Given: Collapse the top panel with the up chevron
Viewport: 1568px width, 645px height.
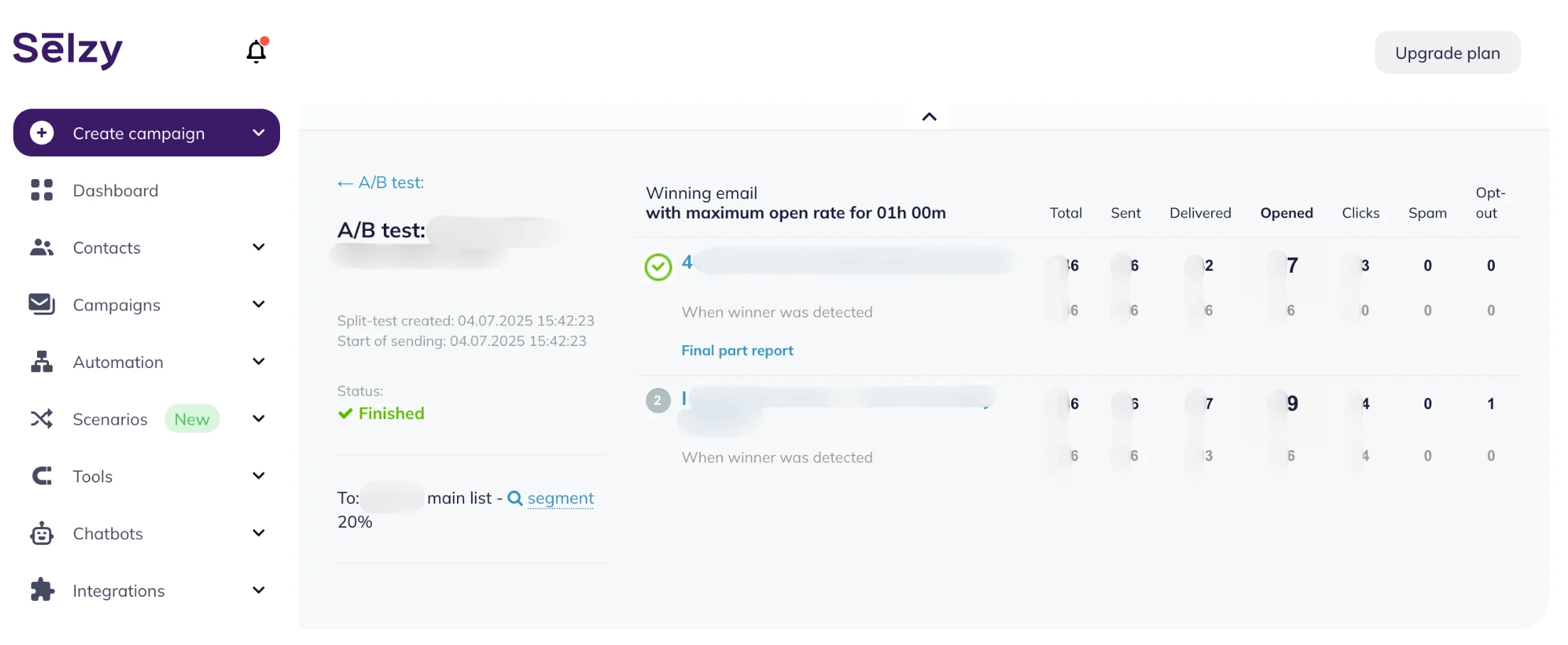Looking at the screenshot, I should [929, 117].
